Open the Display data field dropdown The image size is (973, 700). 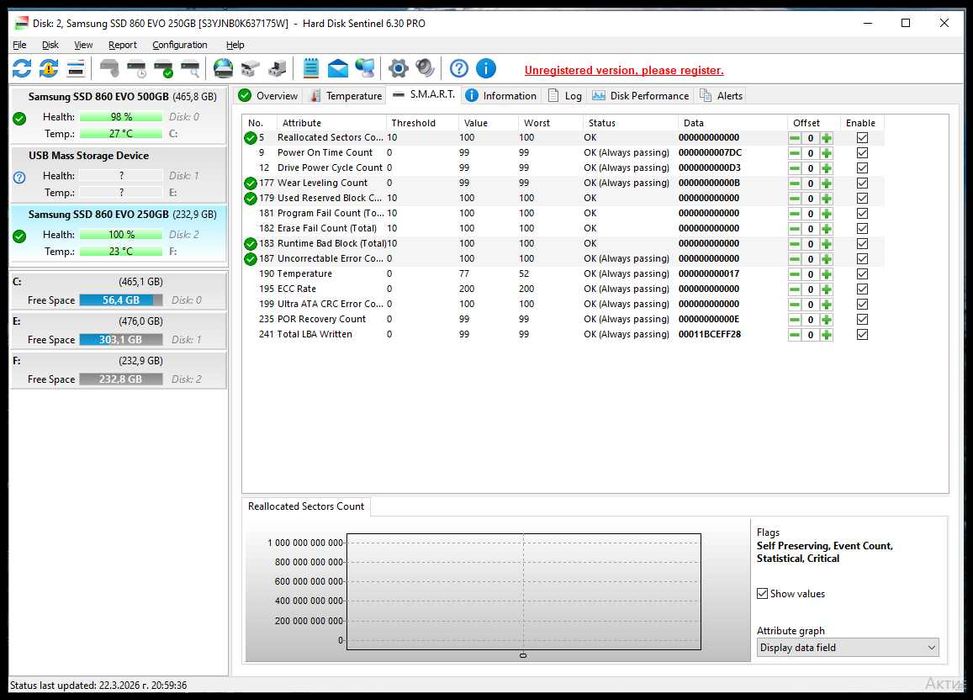847,648
